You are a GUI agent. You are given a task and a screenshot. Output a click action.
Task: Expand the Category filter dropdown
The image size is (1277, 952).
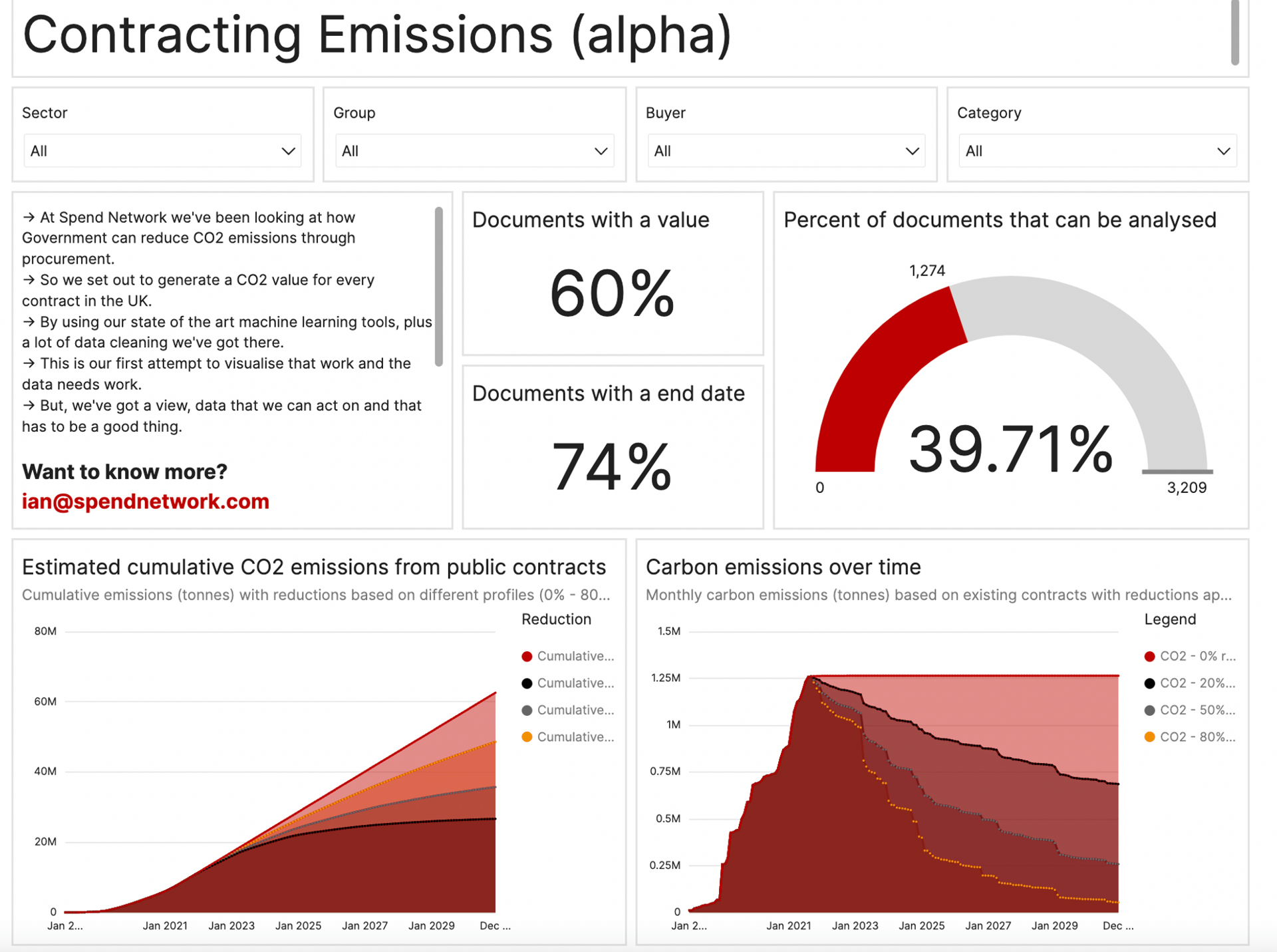click(x=1097, y=151)
